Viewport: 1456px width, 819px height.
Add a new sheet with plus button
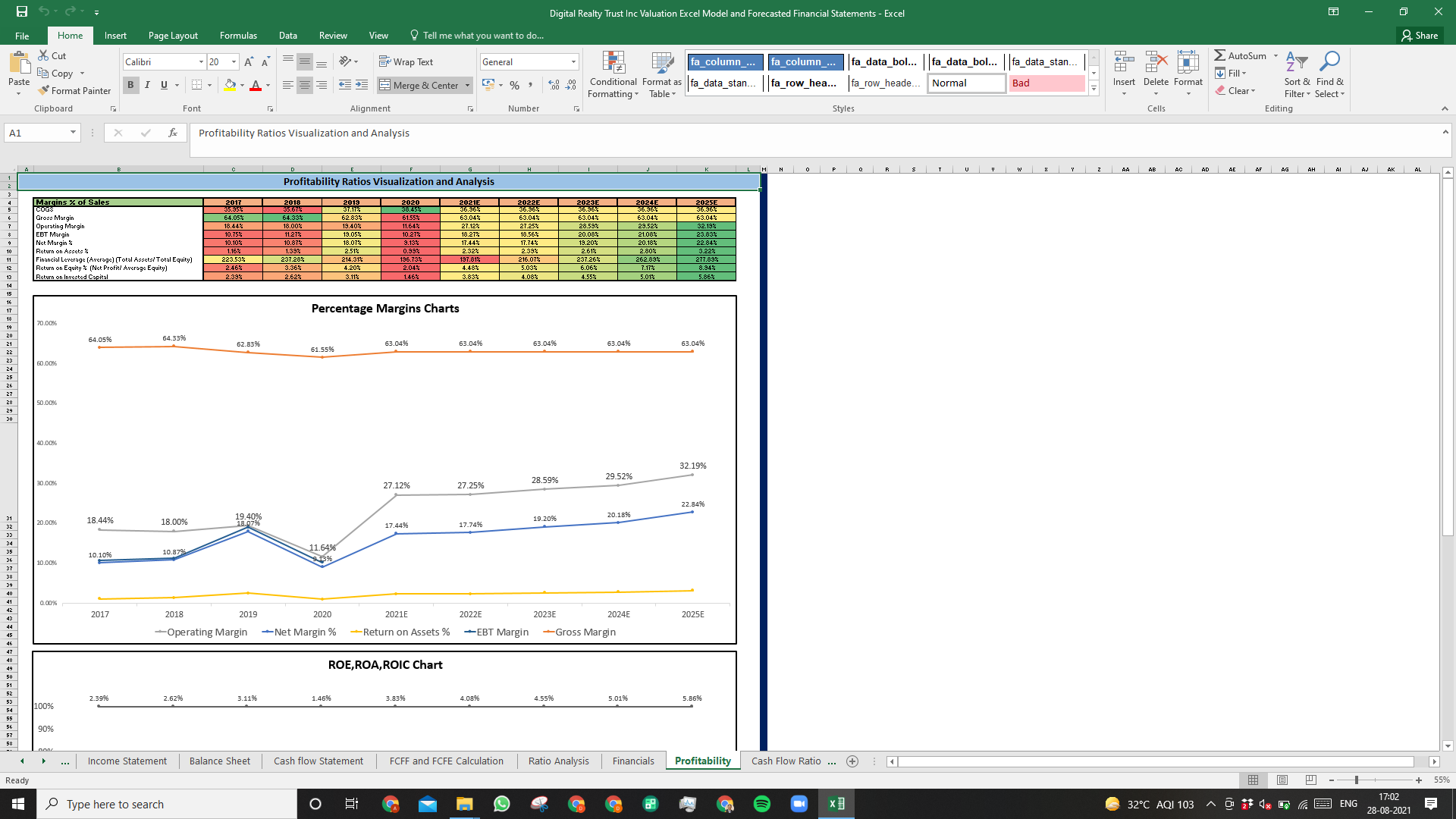(852, 761)
